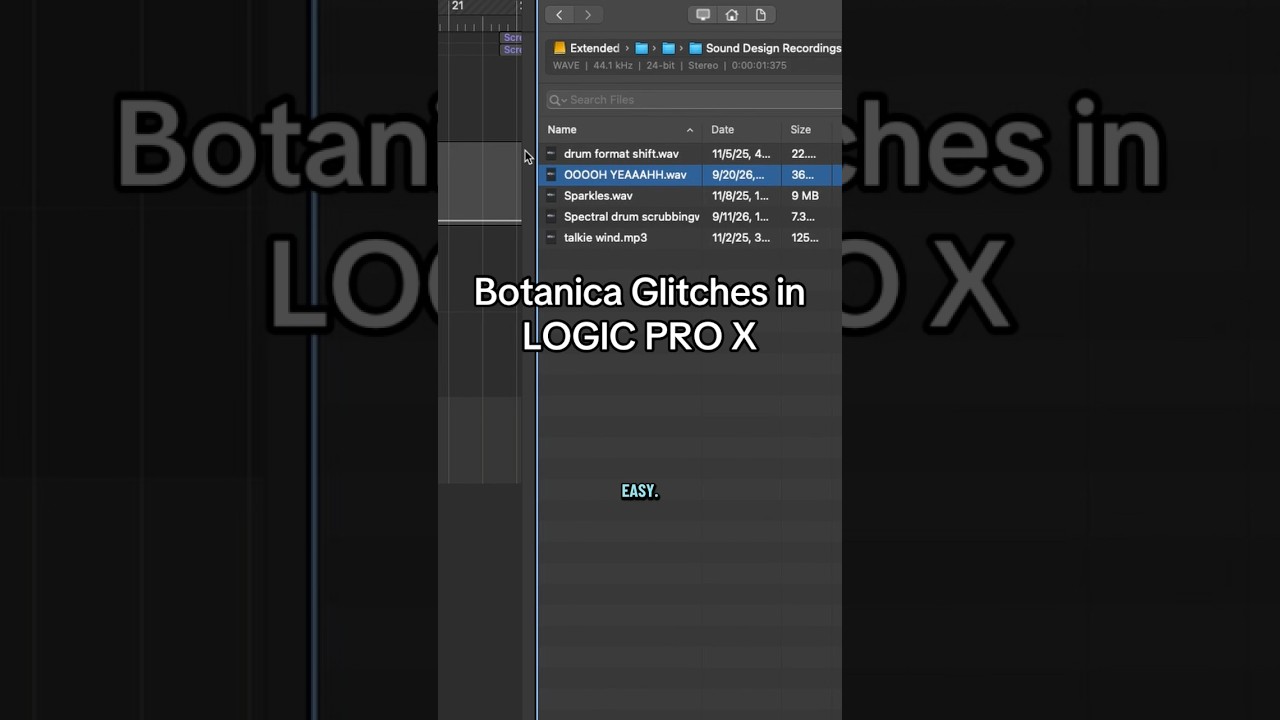Show the Computer location in browser
Screen dimensions: 1280x720
(703, 15)
